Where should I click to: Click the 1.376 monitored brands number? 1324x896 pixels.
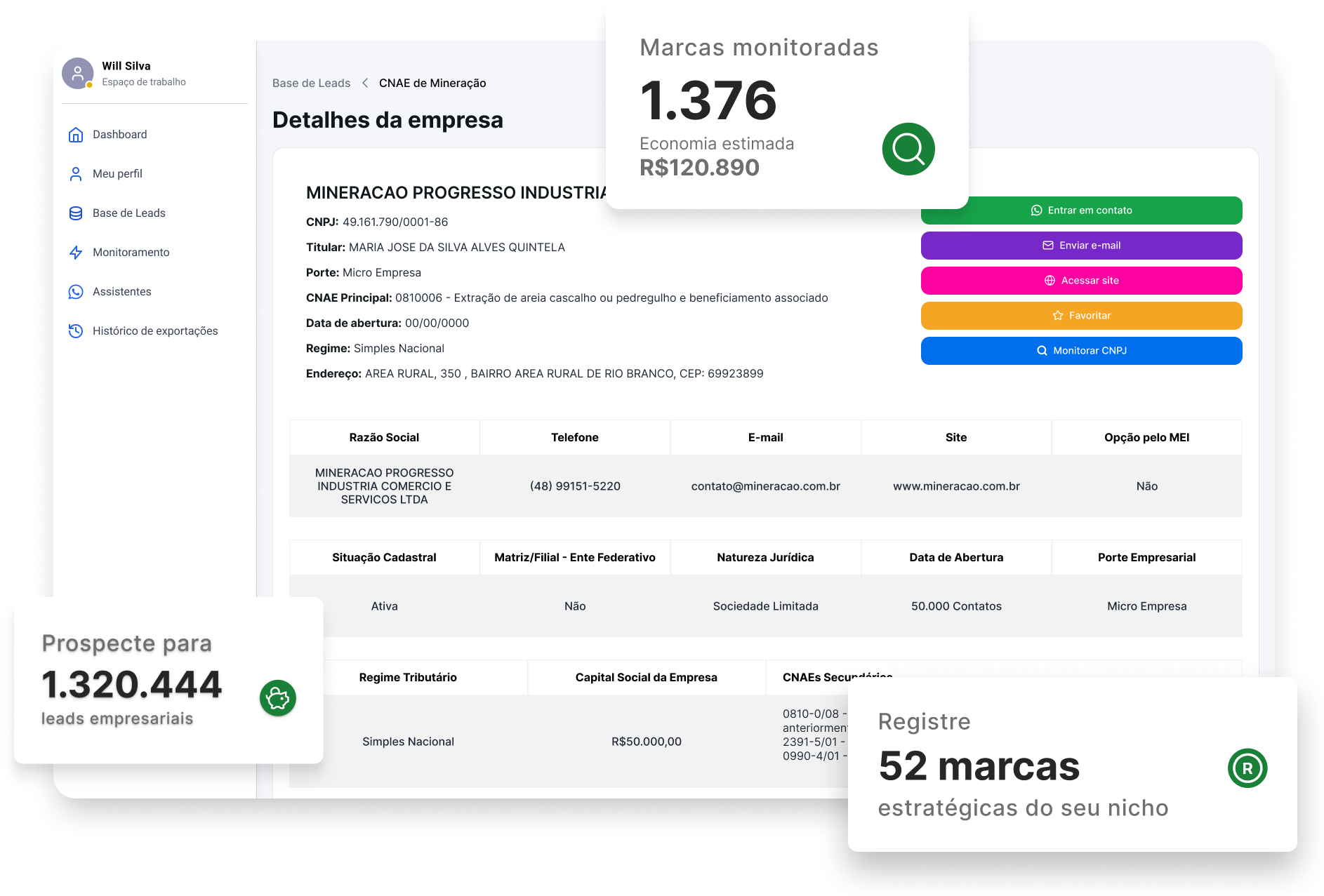point(708,100)
